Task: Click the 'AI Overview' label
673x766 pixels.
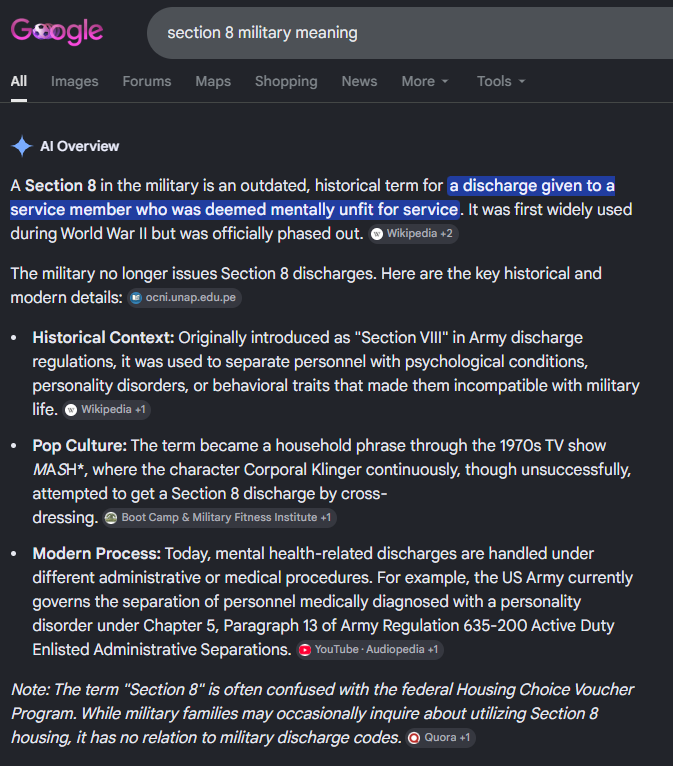Action: [x=80, y=146]
